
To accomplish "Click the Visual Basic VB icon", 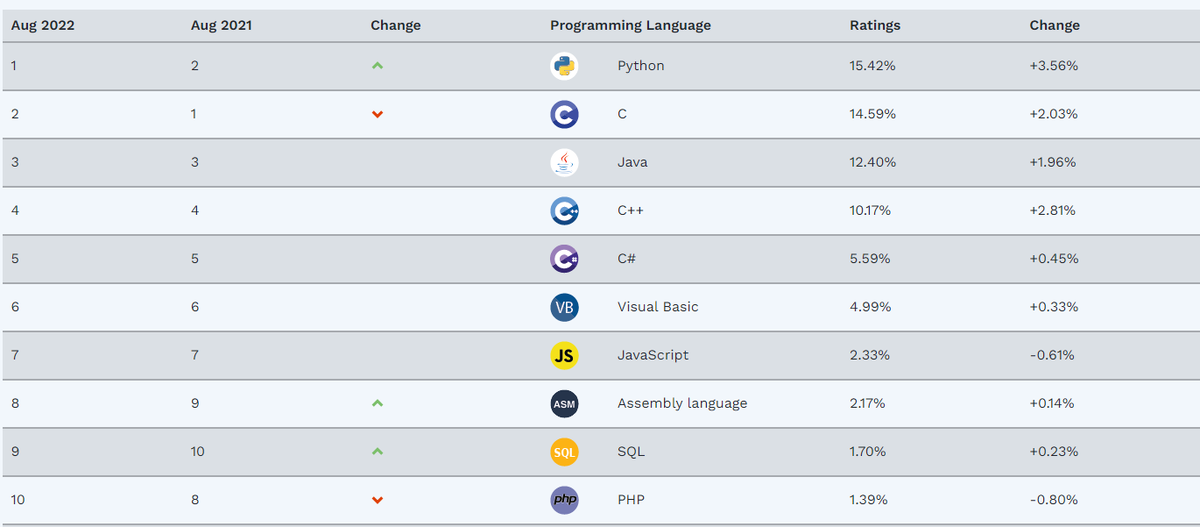I will [564, 307].
